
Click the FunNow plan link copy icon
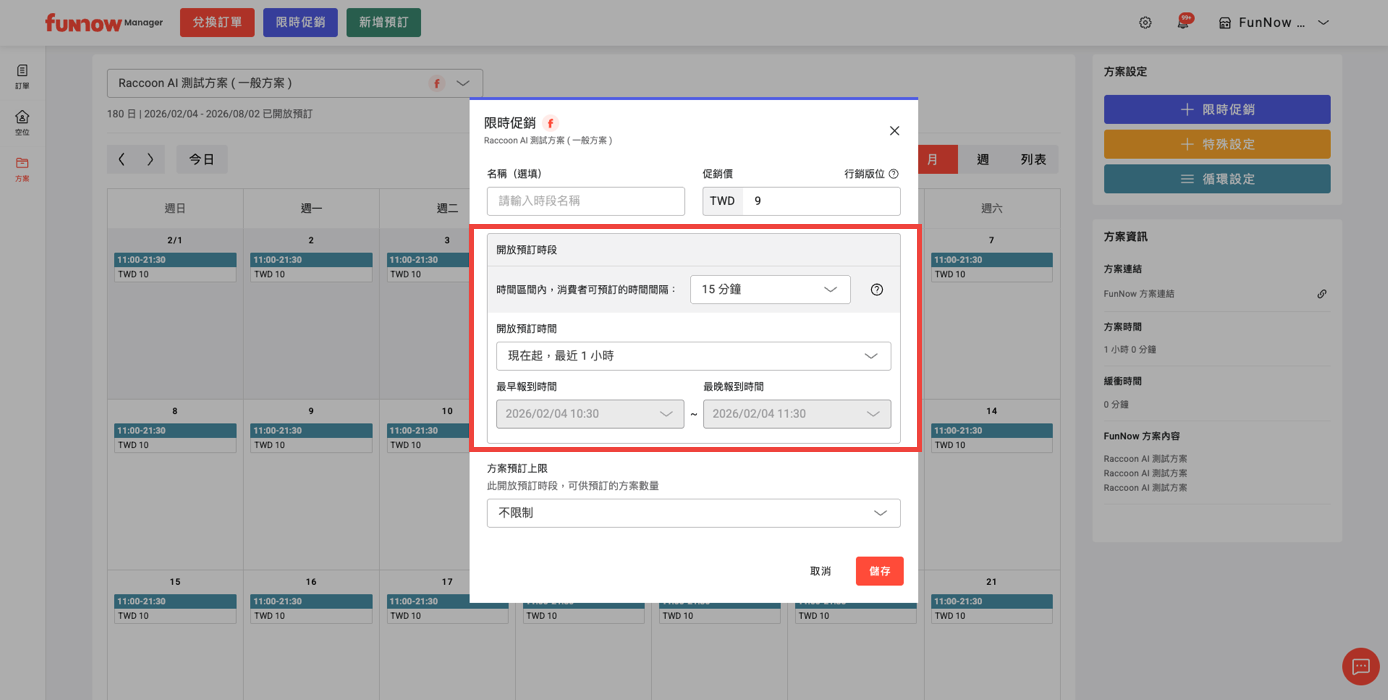coord(1321,294)
